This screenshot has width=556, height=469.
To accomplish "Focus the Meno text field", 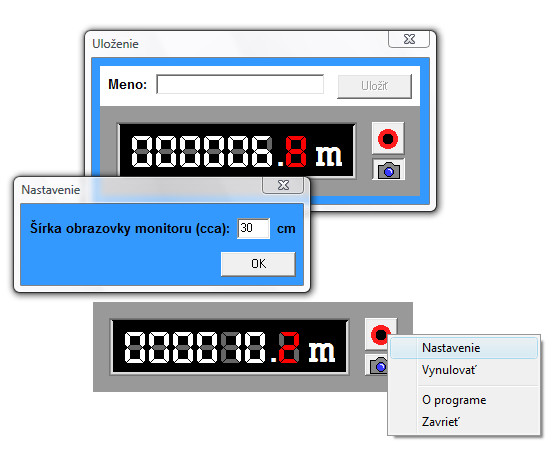I will 240,84.
